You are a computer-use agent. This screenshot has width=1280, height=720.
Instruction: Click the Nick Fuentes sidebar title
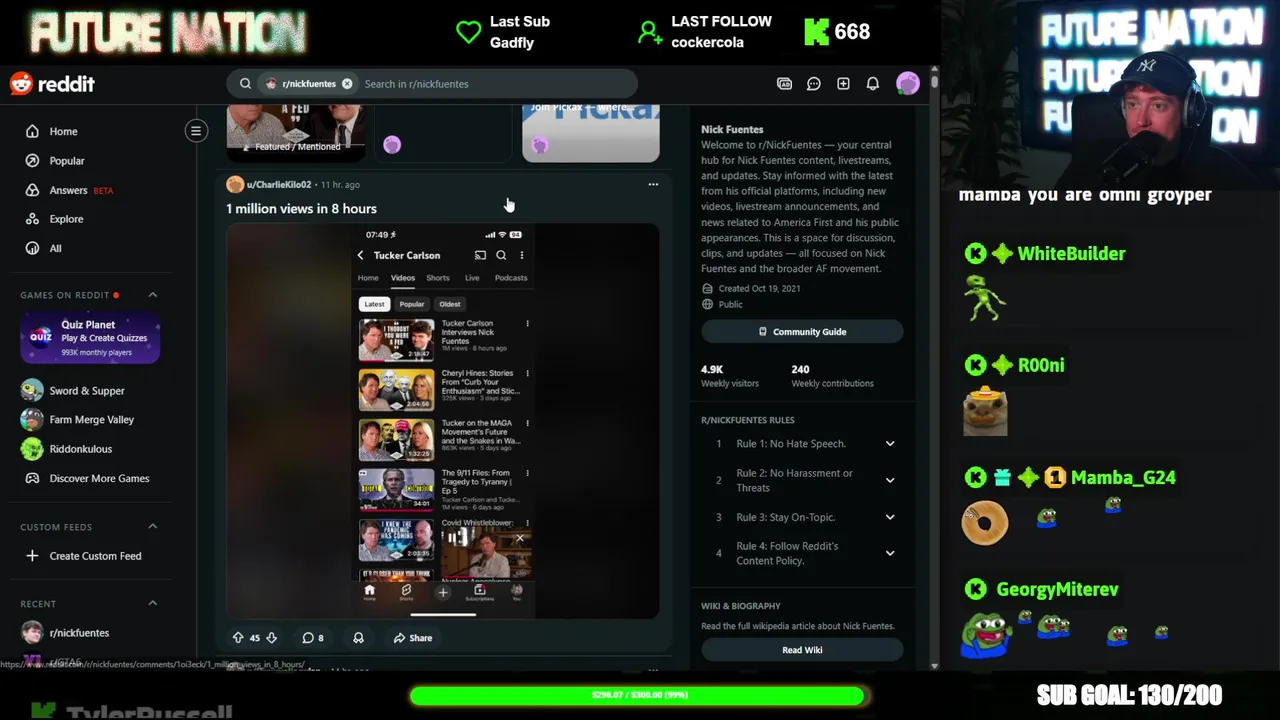point(732,130)
